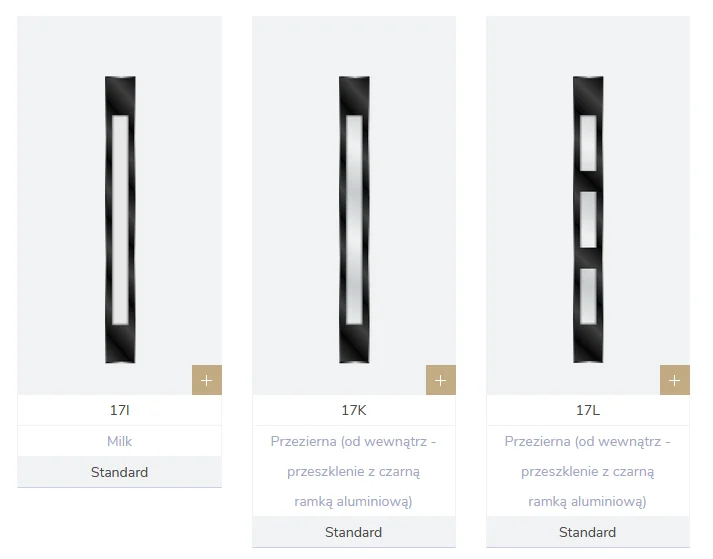Add the 17K glazing with its plus icon
The image size is (713, 559).
point(440,380)
